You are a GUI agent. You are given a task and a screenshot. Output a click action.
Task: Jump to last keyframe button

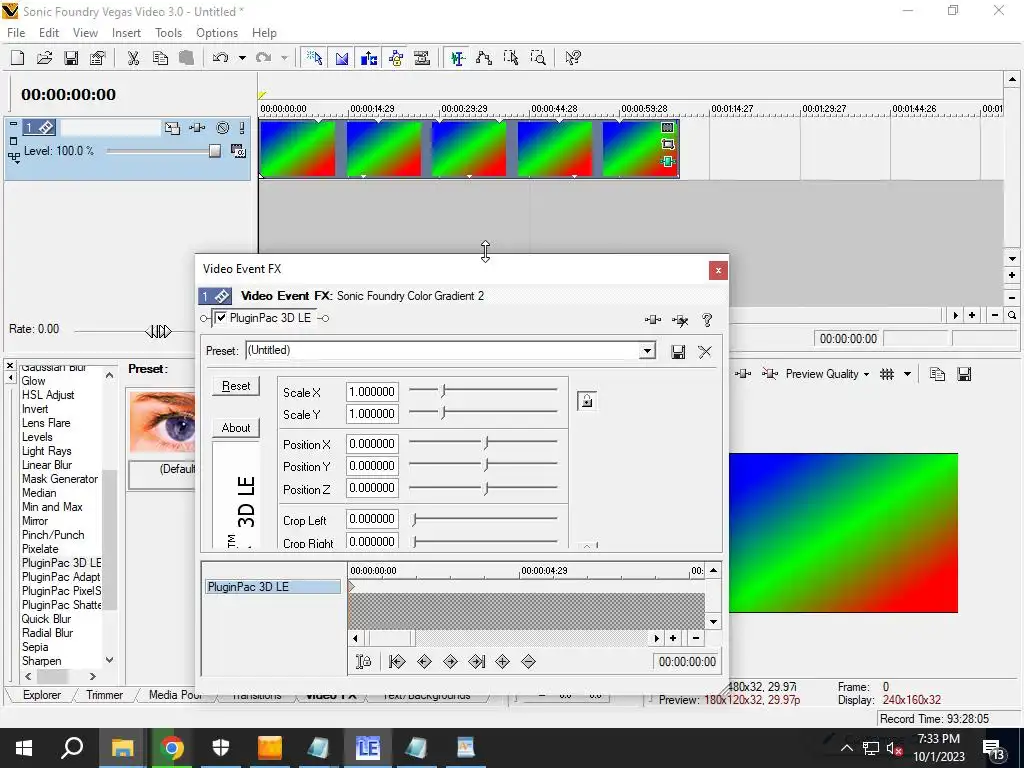[x=477, y=662]
